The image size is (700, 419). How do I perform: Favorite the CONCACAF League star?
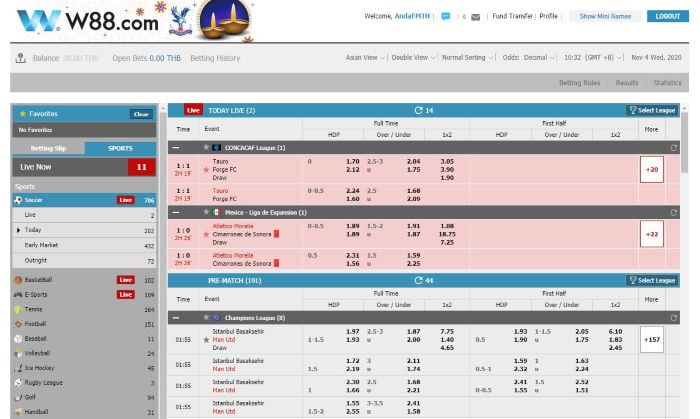pyautogui.click(x=206, y=147)
